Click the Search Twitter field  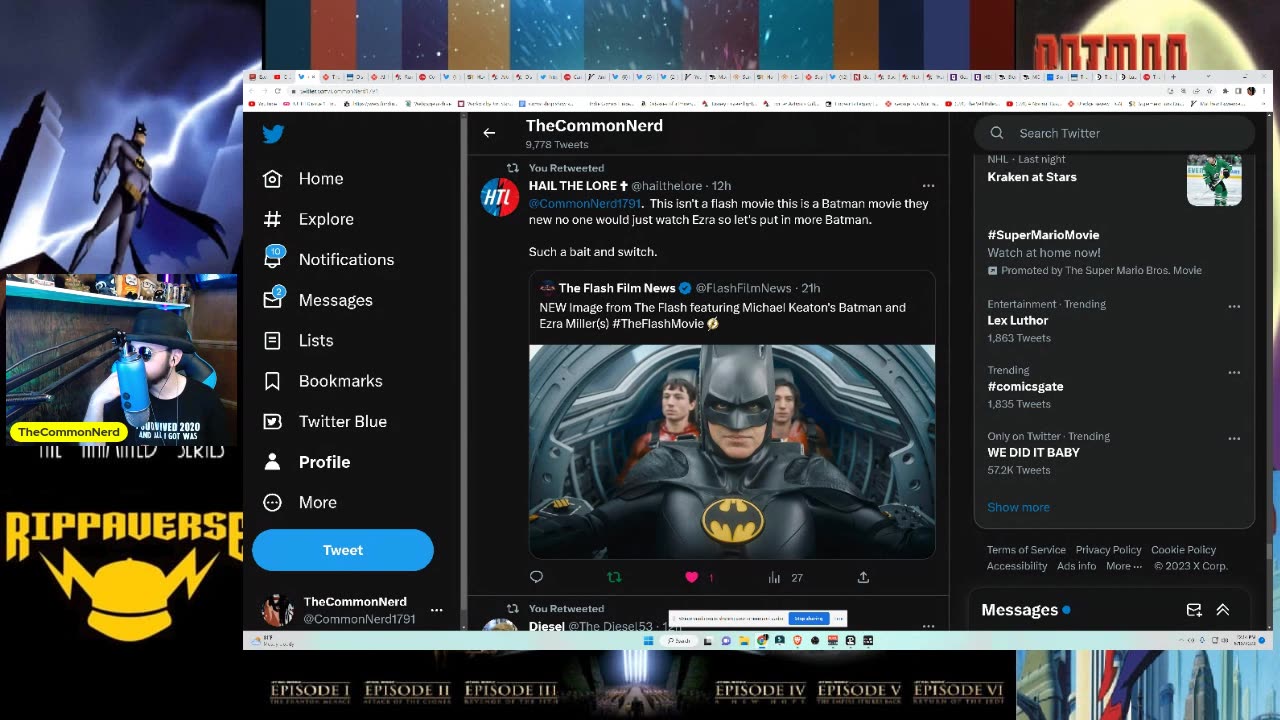click(x=1114, y=133)
